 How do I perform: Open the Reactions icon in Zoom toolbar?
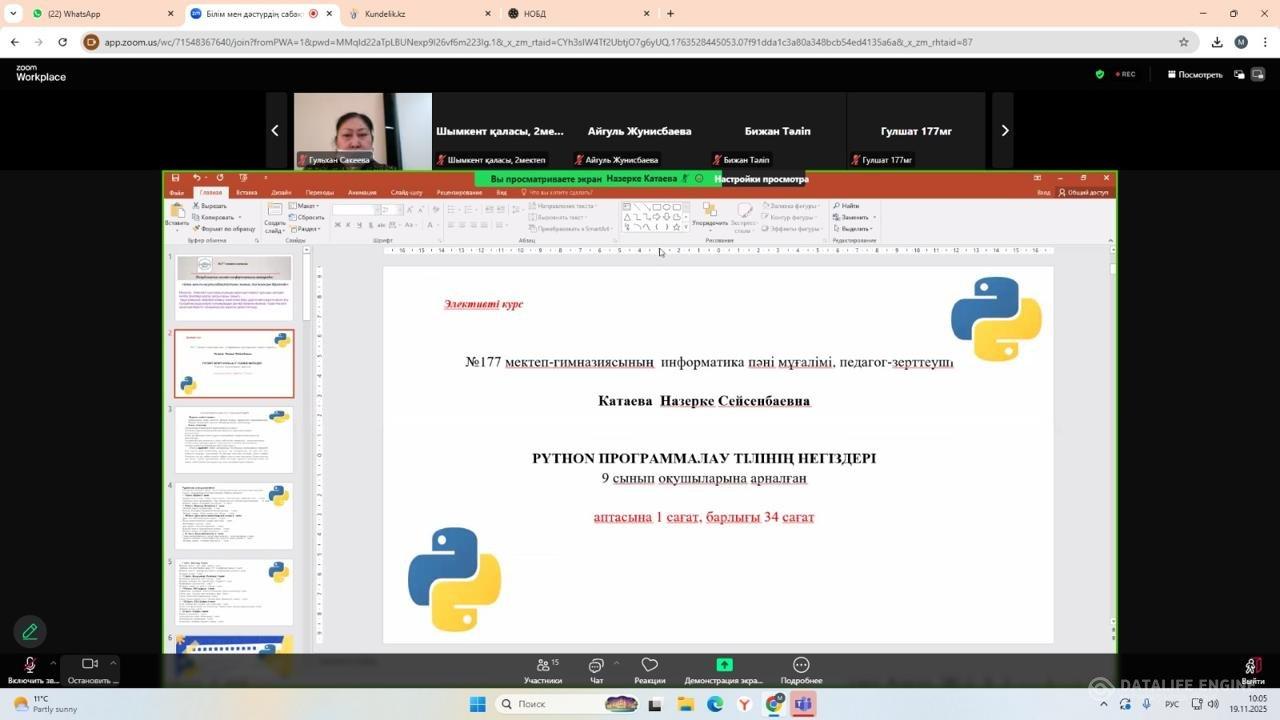(649, 665)
